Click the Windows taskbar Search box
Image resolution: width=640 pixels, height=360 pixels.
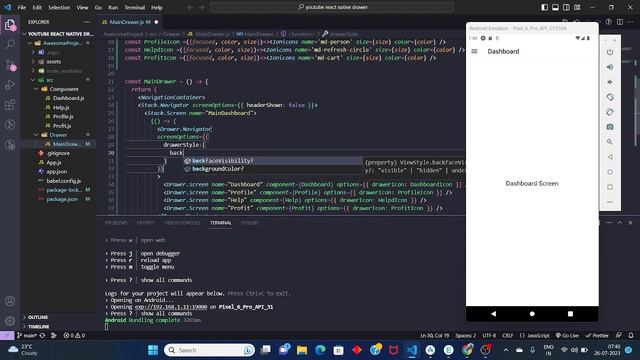coord(209,350)
